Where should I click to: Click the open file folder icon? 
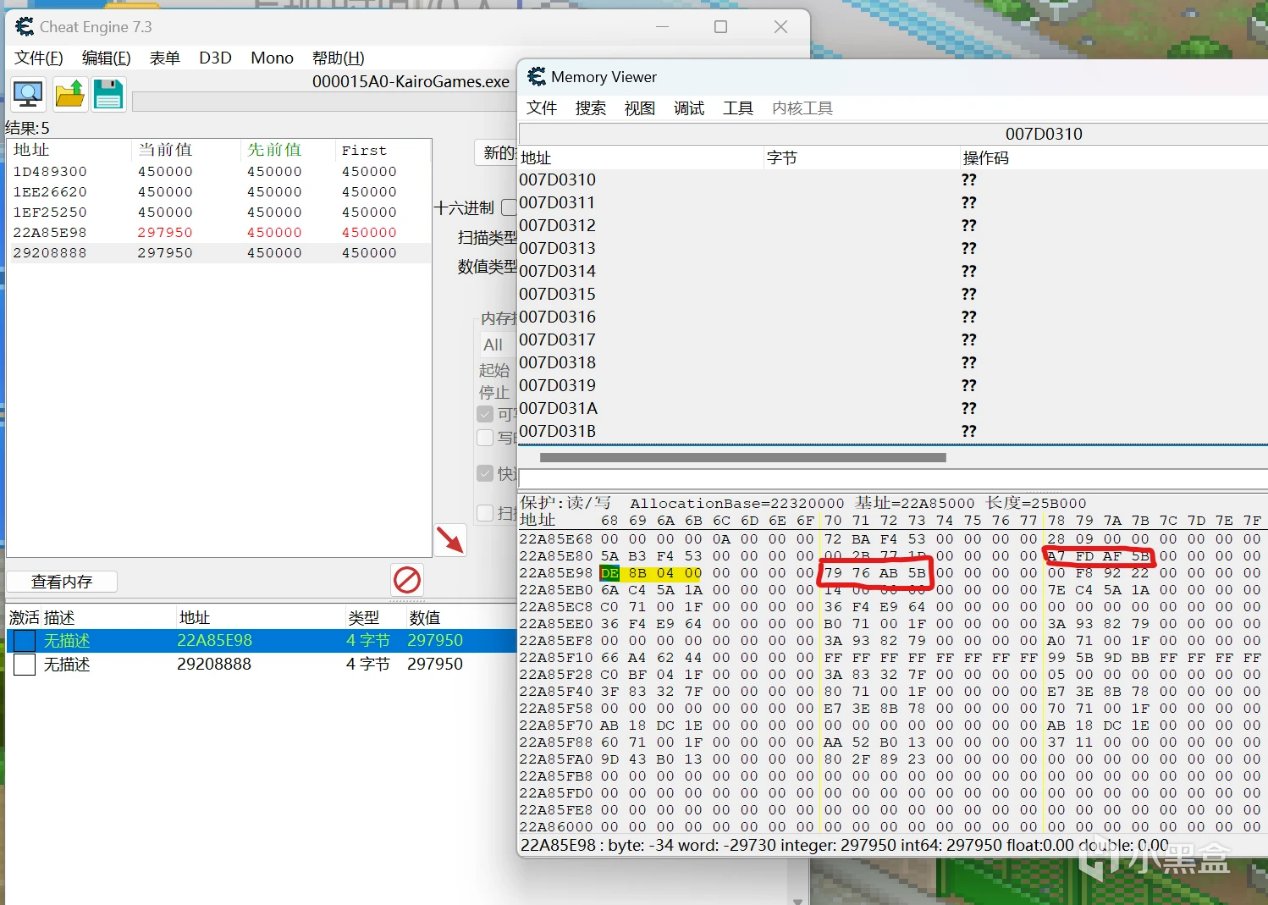69,94
